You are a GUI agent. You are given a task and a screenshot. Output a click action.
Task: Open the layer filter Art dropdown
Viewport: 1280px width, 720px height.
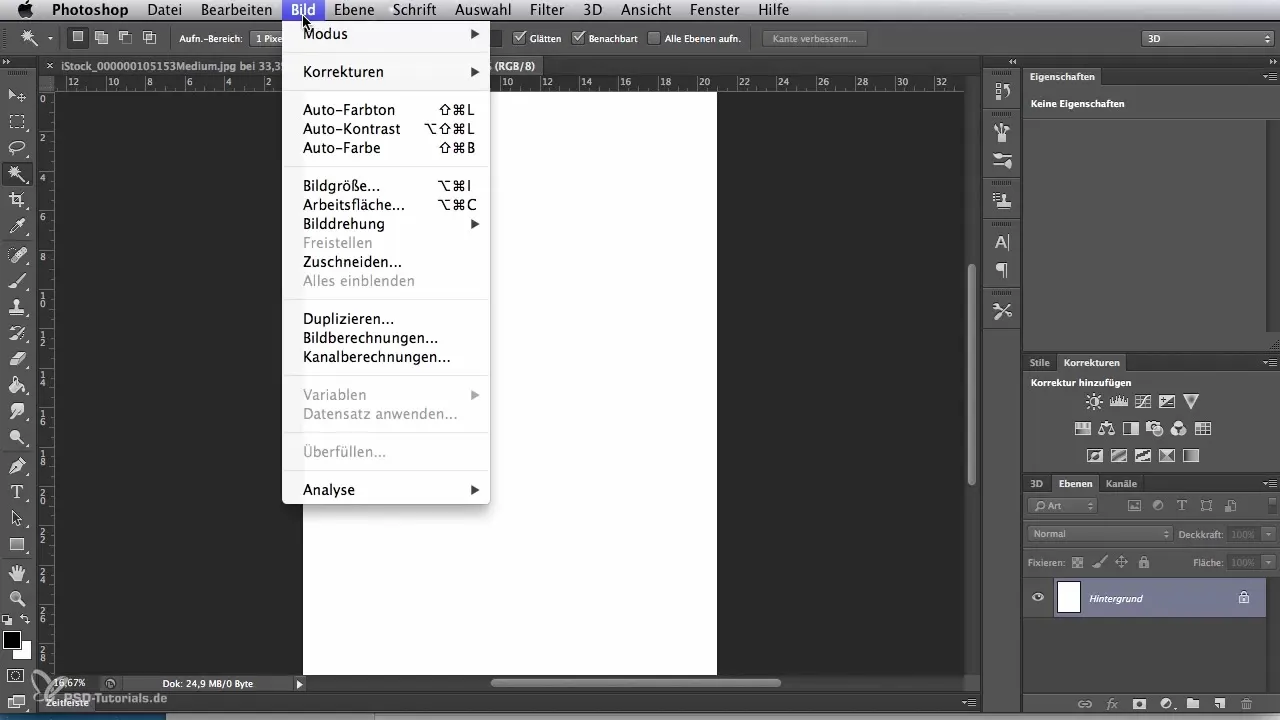1062,506
